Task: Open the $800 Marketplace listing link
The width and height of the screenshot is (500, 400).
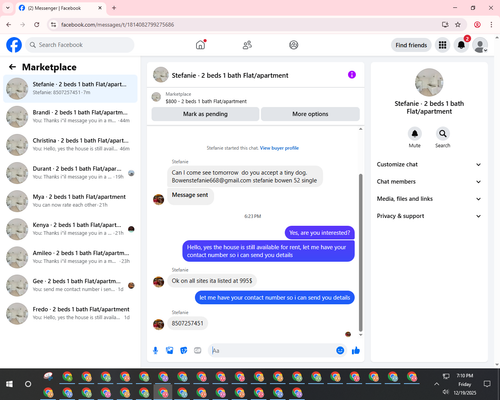Action: (x=206, y=101)
